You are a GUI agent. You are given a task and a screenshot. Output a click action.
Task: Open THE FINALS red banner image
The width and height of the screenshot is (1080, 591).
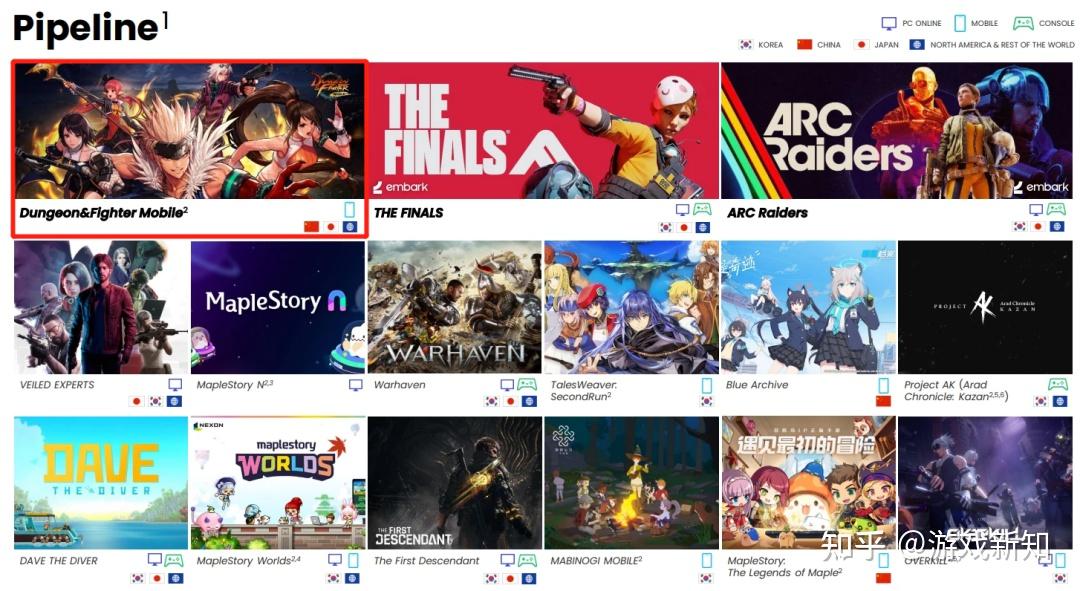(x=543, y=131)
